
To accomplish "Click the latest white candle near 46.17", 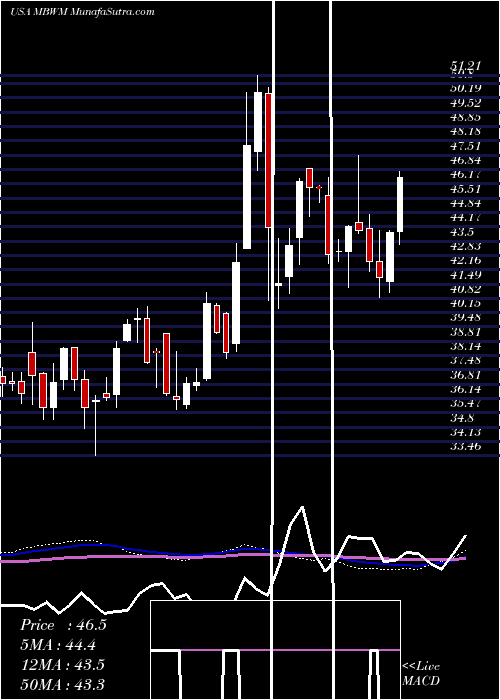I will [400, 204].
